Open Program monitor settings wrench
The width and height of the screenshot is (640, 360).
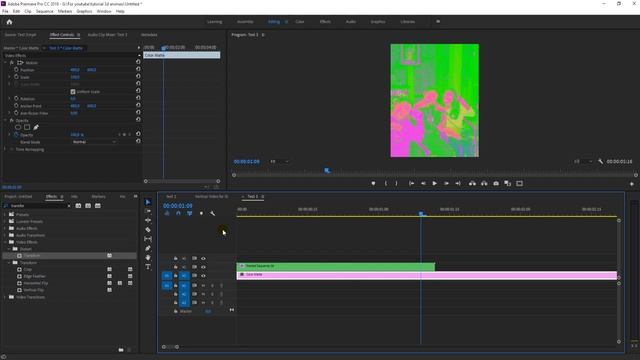600,162
